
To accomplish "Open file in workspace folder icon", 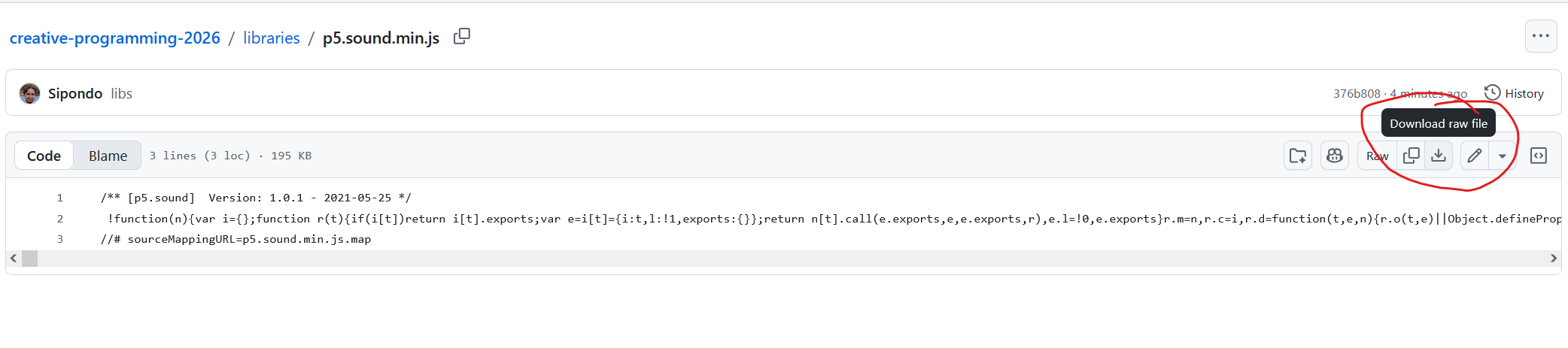I will point(1298,156).
